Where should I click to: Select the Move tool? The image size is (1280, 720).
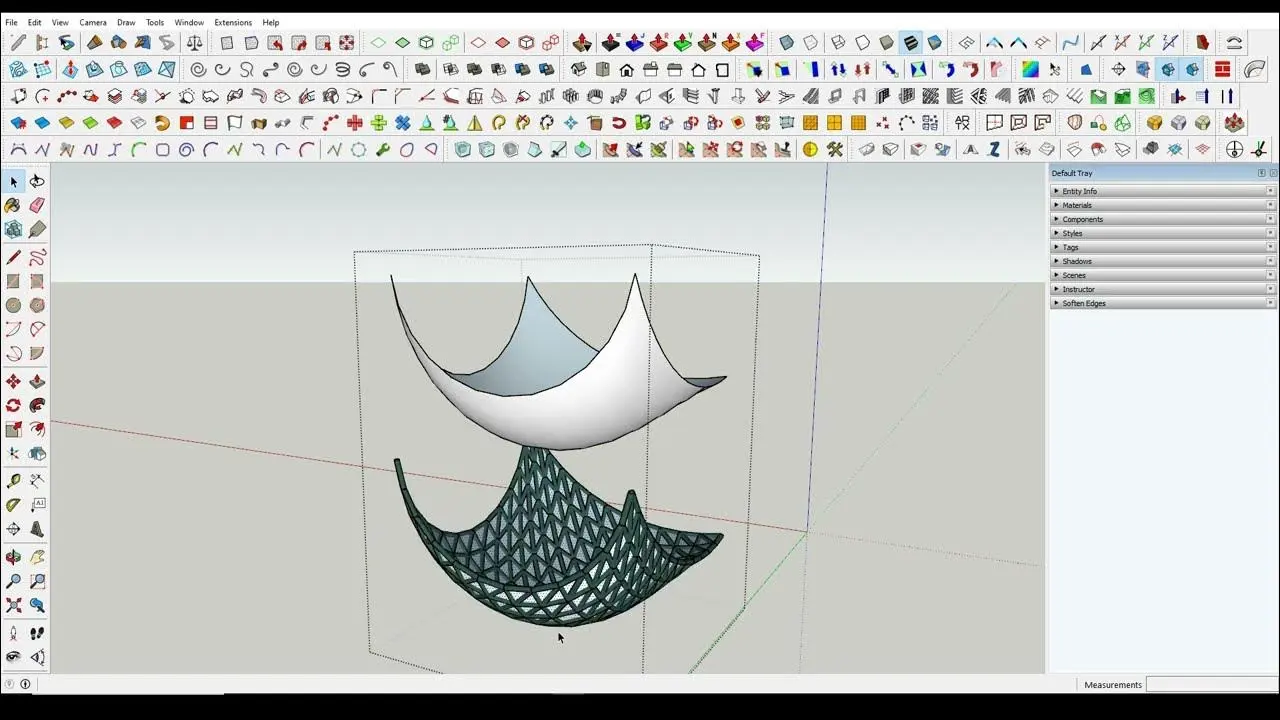click(x=13, y=382)
